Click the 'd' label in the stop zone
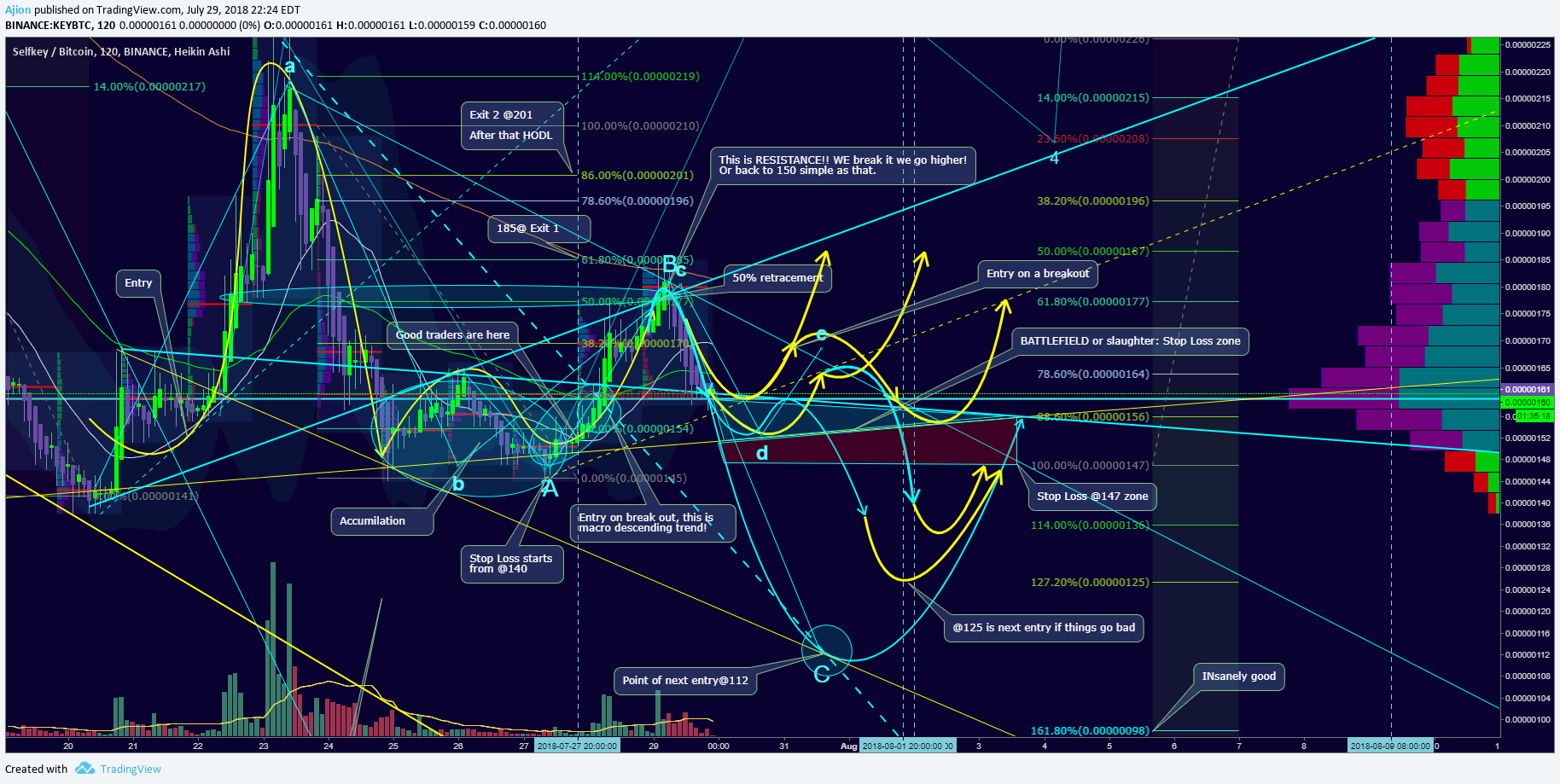Screen dimensions: 1560x784 [x=762, y=453]
